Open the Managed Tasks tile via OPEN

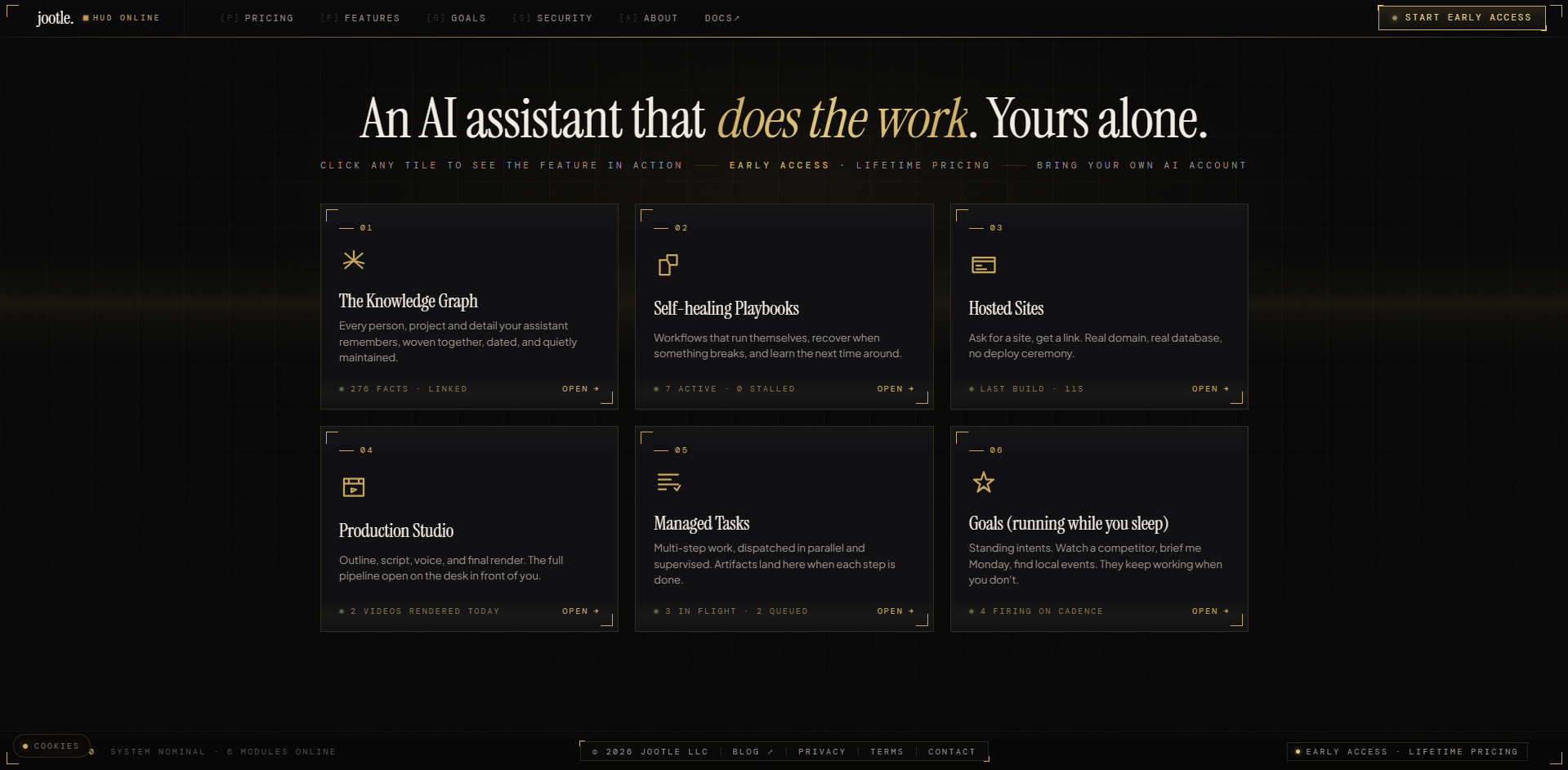tap(896, 611)
